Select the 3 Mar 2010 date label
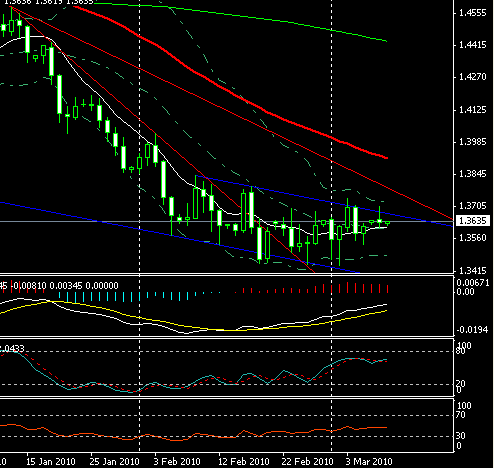Screen dimensions: 494x468 [369, 462]
